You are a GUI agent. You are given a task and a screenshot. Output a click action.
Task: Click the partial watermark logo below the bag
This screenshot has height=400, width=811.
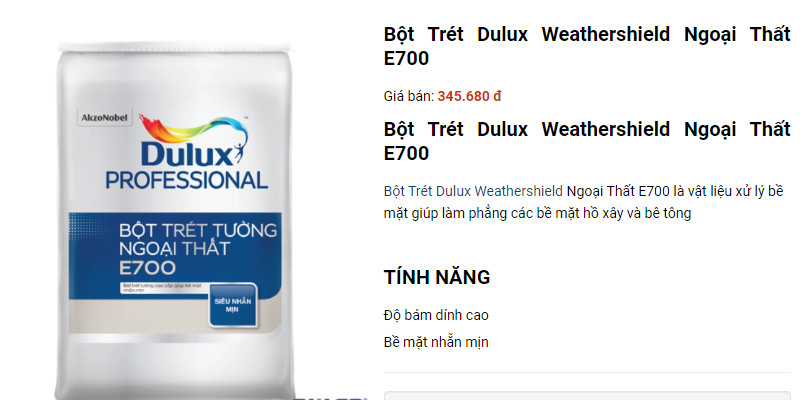coord(329,398)
